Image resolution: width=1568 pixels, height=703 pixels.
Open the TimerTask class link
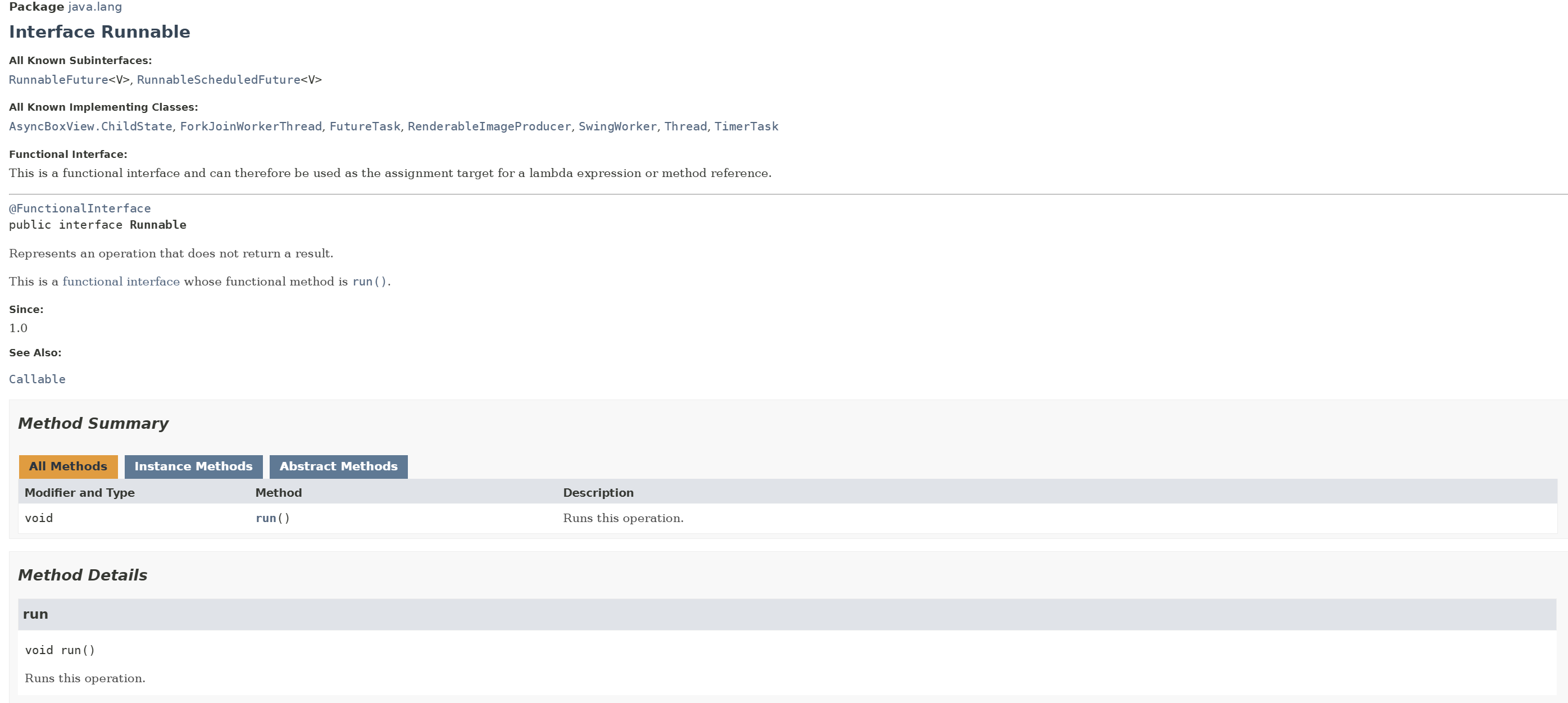point(746,126)
